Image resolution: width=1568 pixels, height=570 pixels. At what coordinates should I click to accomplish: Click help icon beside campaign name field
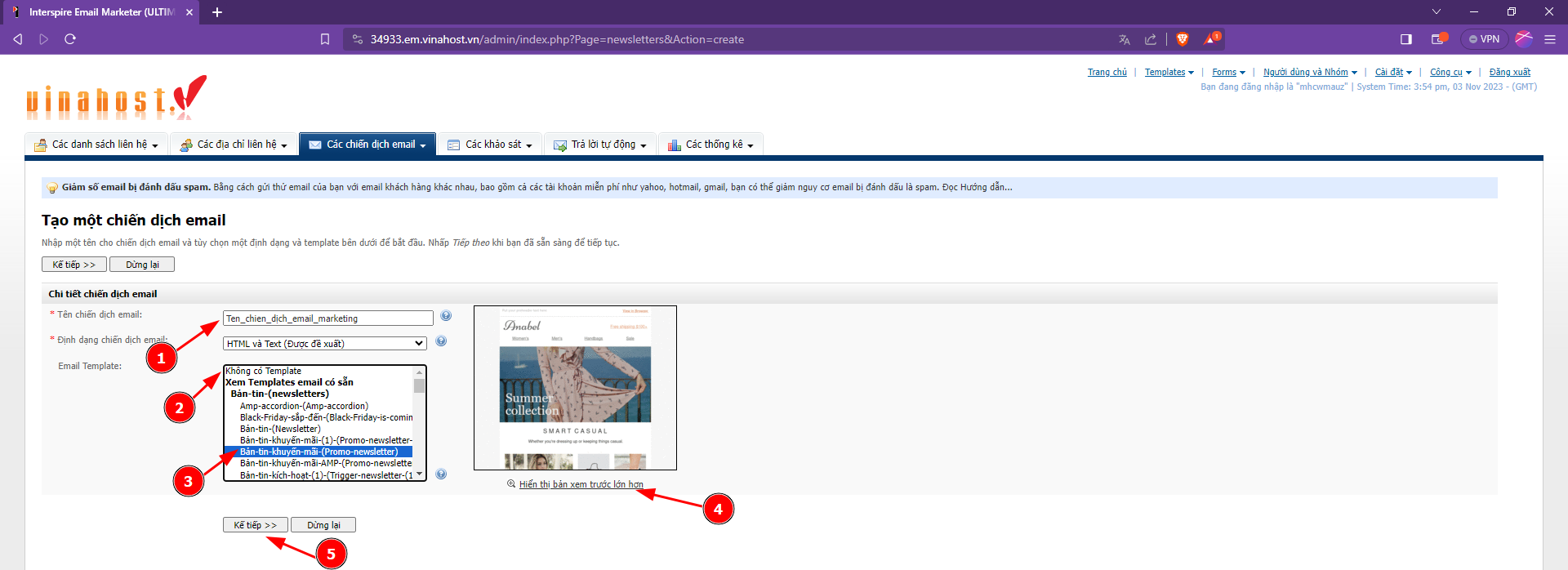(x=446, y=316)
